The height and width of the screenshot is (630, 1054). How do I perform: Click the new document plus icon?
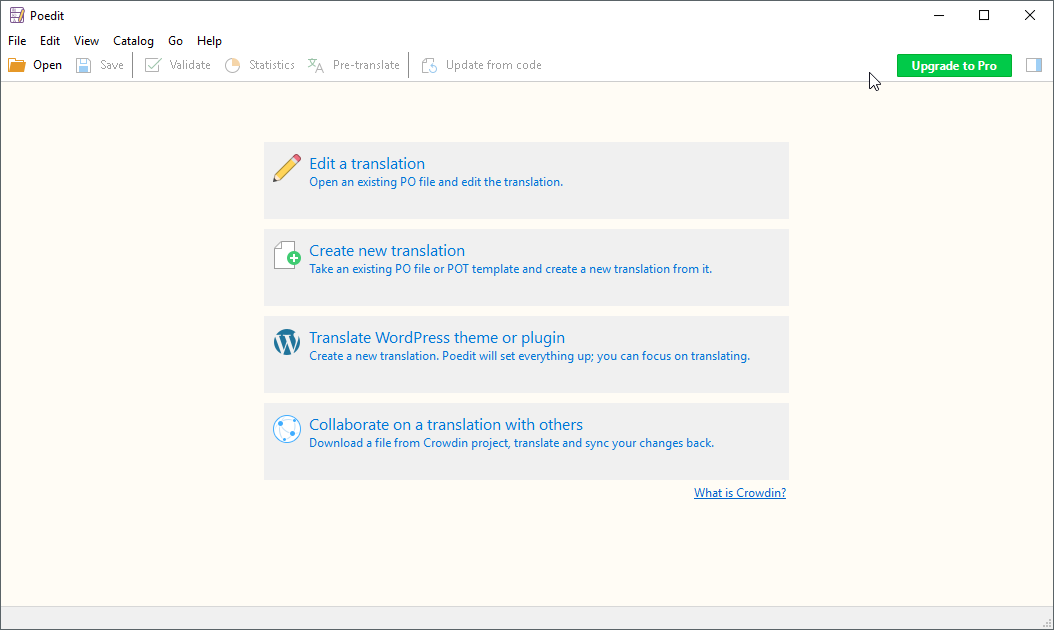click(287, 255)
